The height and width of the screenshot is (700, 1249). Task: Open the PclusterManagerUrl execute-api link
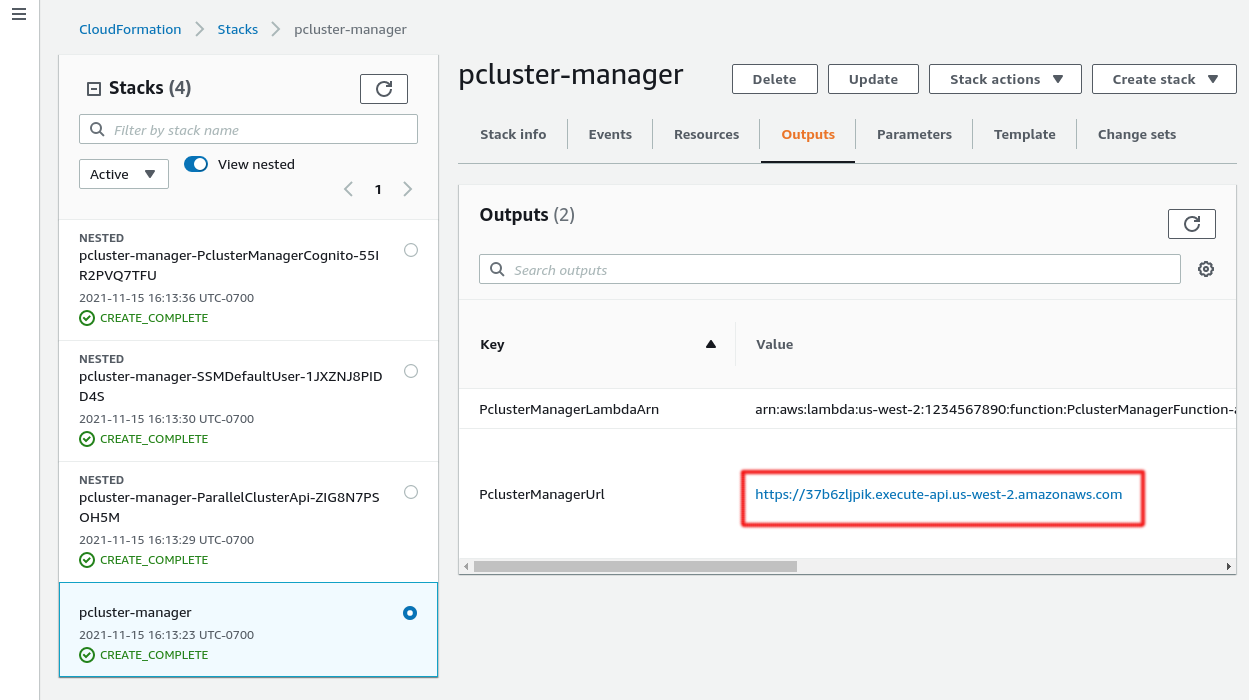(x=938, y=494)
